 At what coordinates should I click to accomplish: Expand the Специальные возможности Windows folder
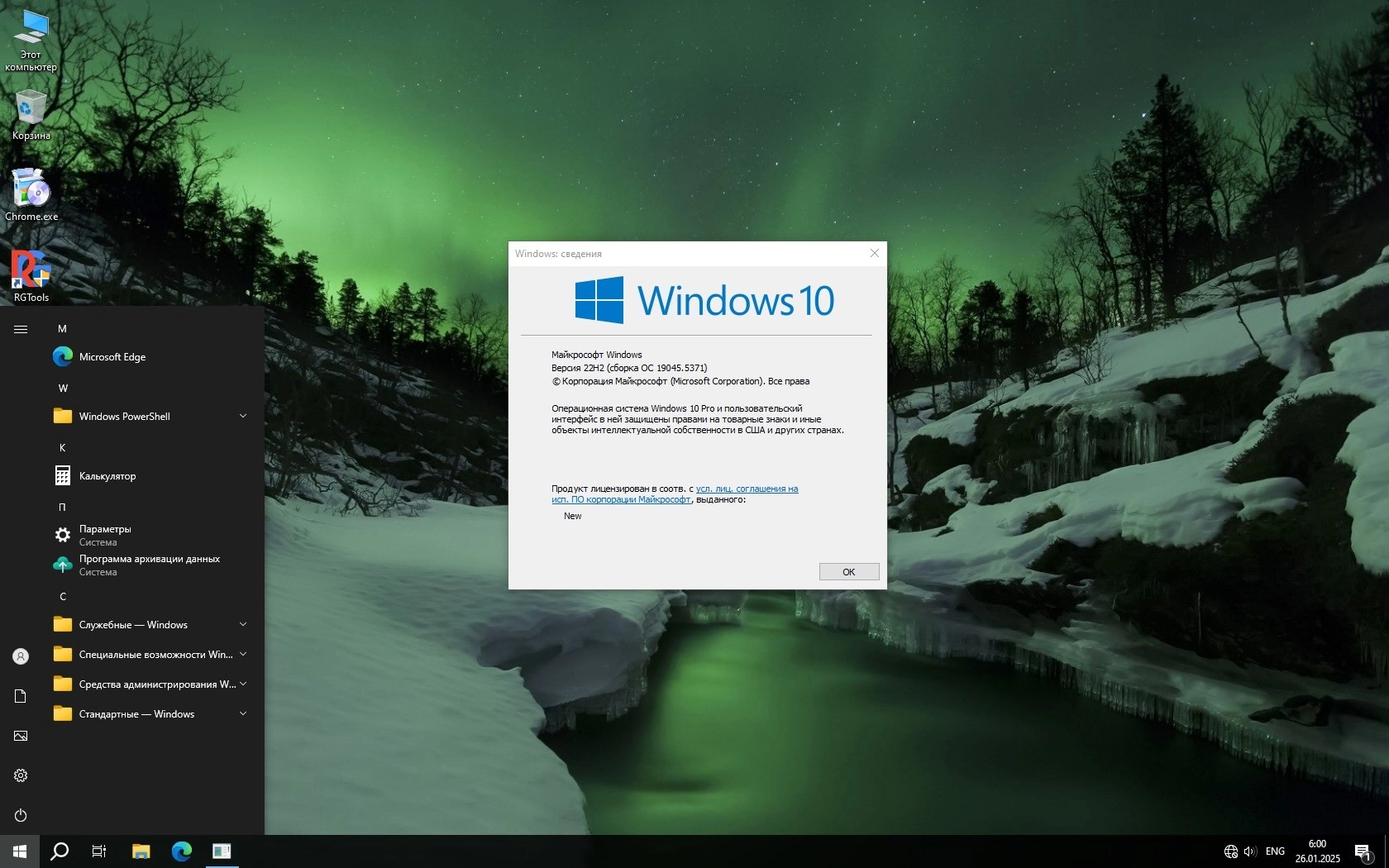[149, 655]
